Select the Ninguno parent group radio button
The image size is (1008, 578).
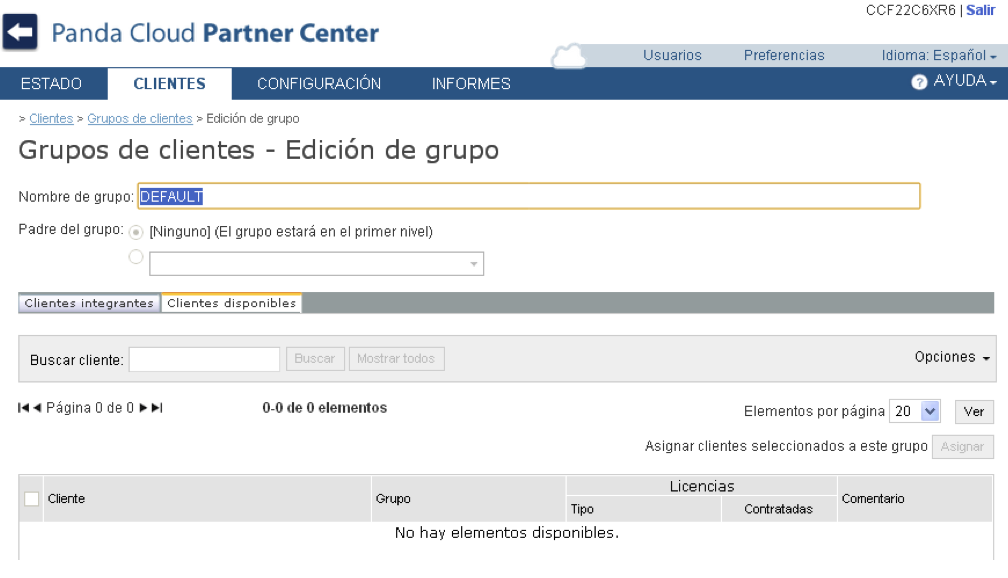coord(136,232)
